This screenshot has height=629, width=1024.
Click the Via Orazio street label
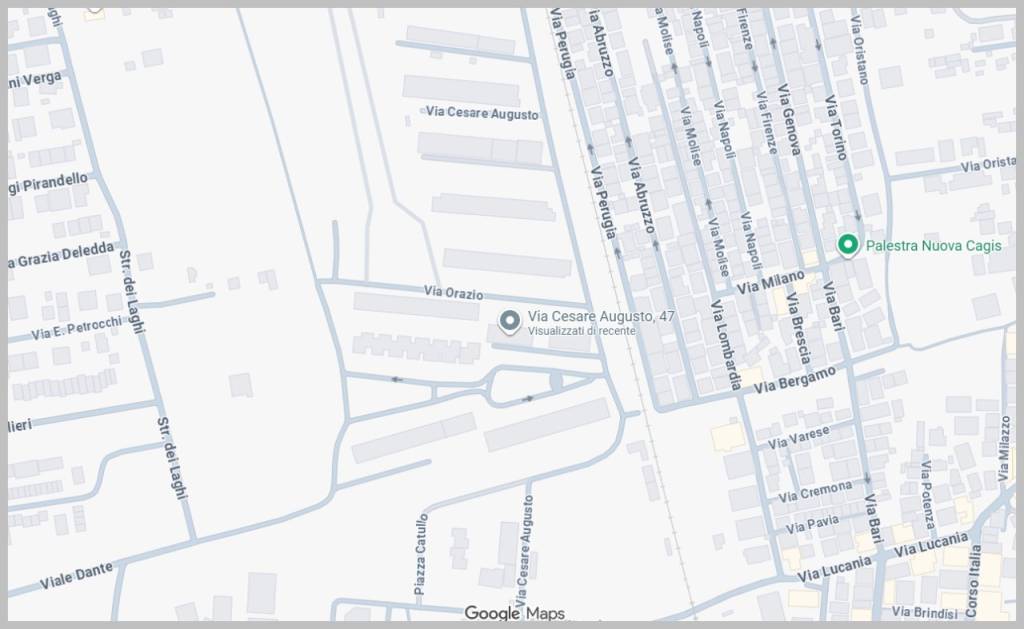453,293
